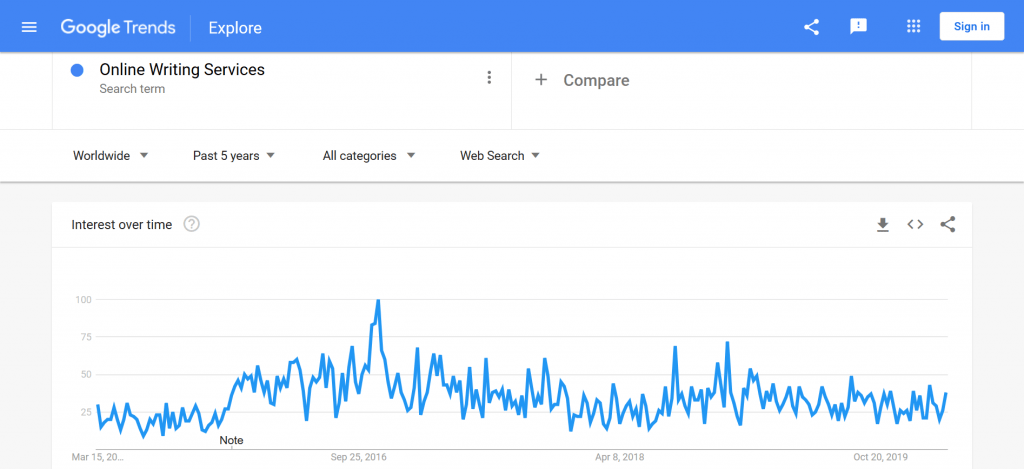Click the Compare text to add a term
Screen dimensions: 1024x469
point(596,80)
